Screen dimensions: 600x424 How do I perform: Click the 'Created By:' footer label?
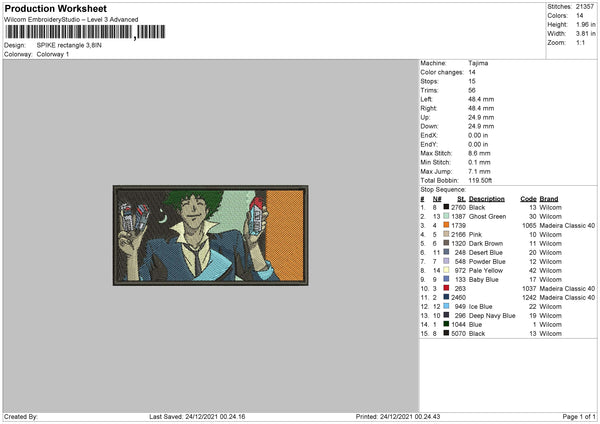(21, 416)
